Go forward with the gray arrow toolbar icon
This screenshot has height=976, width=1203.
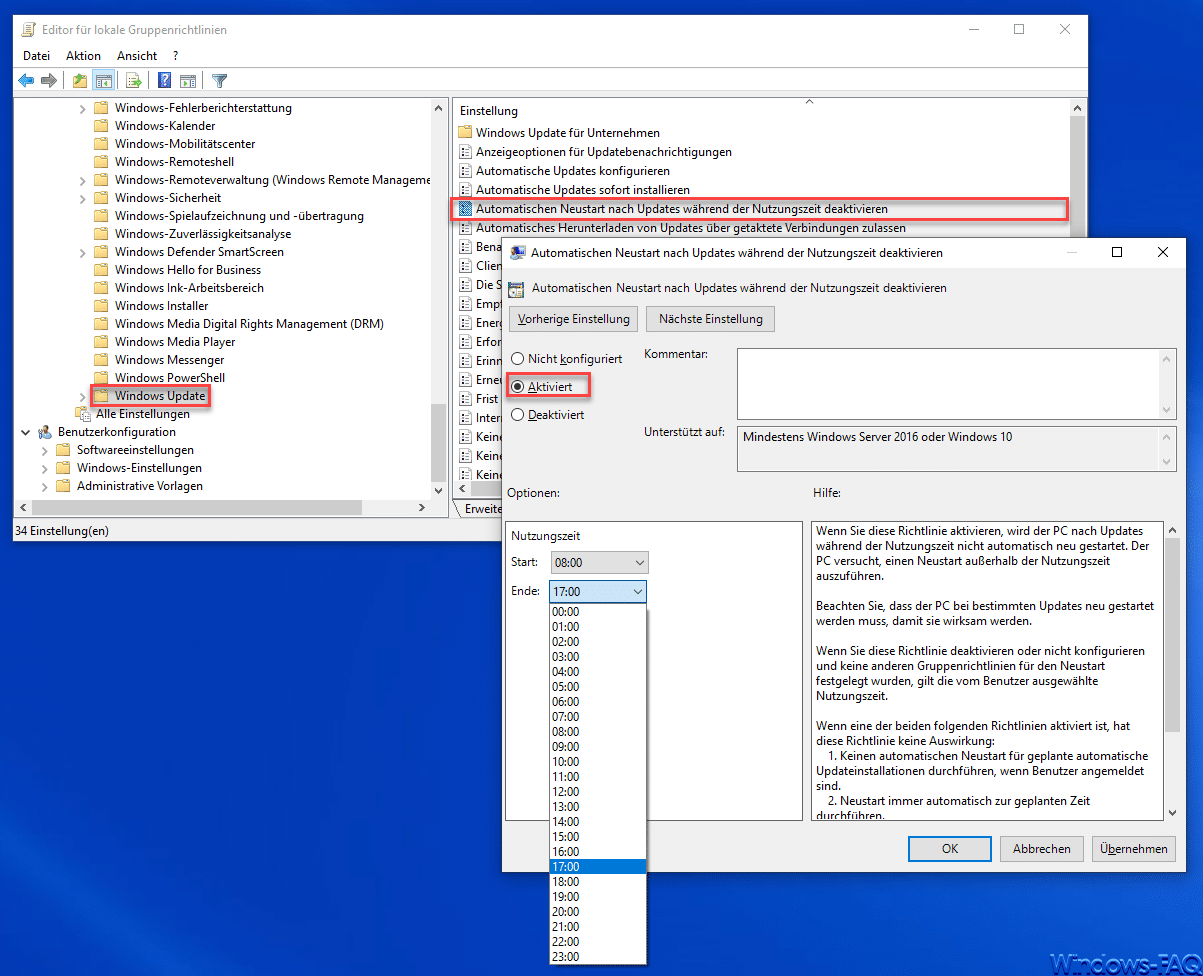tap(48, 80)
